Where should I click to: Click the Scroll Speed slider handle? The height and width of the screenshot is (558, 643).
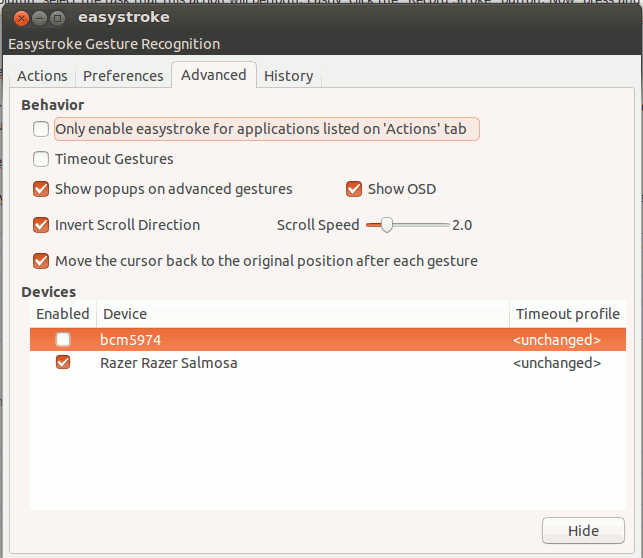point(387,225)
